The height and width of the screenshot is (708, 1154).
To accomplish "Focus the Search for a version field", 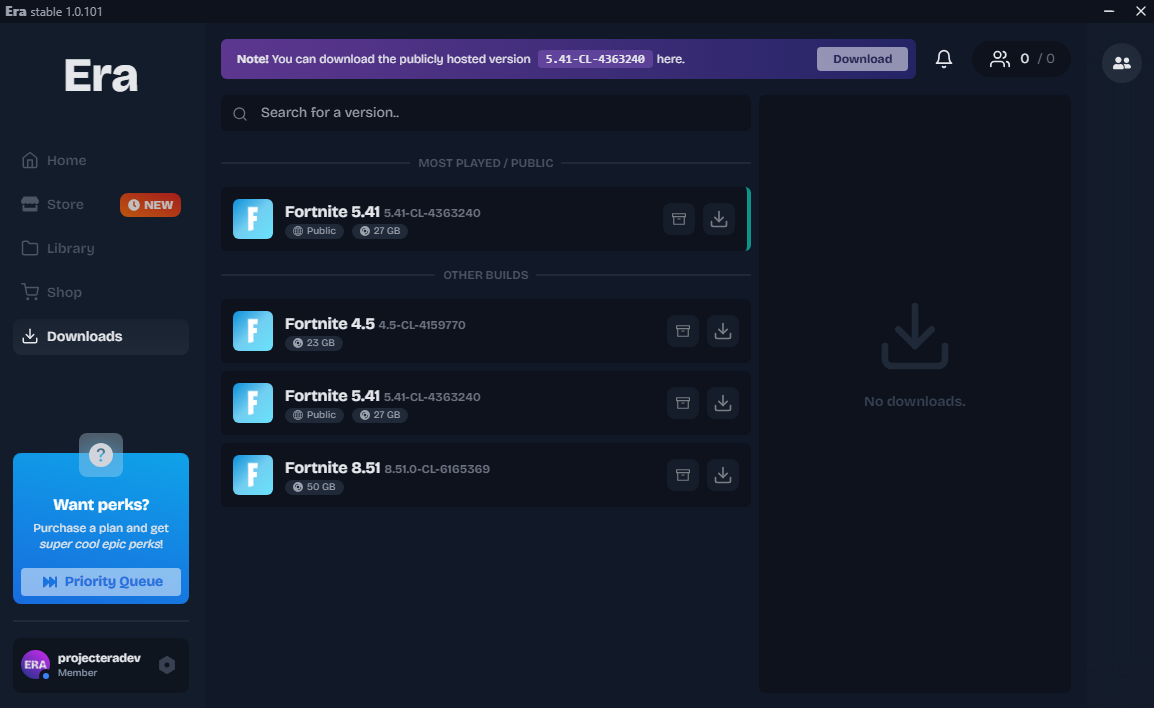I will pyautogui.click(x=486, y=113).
